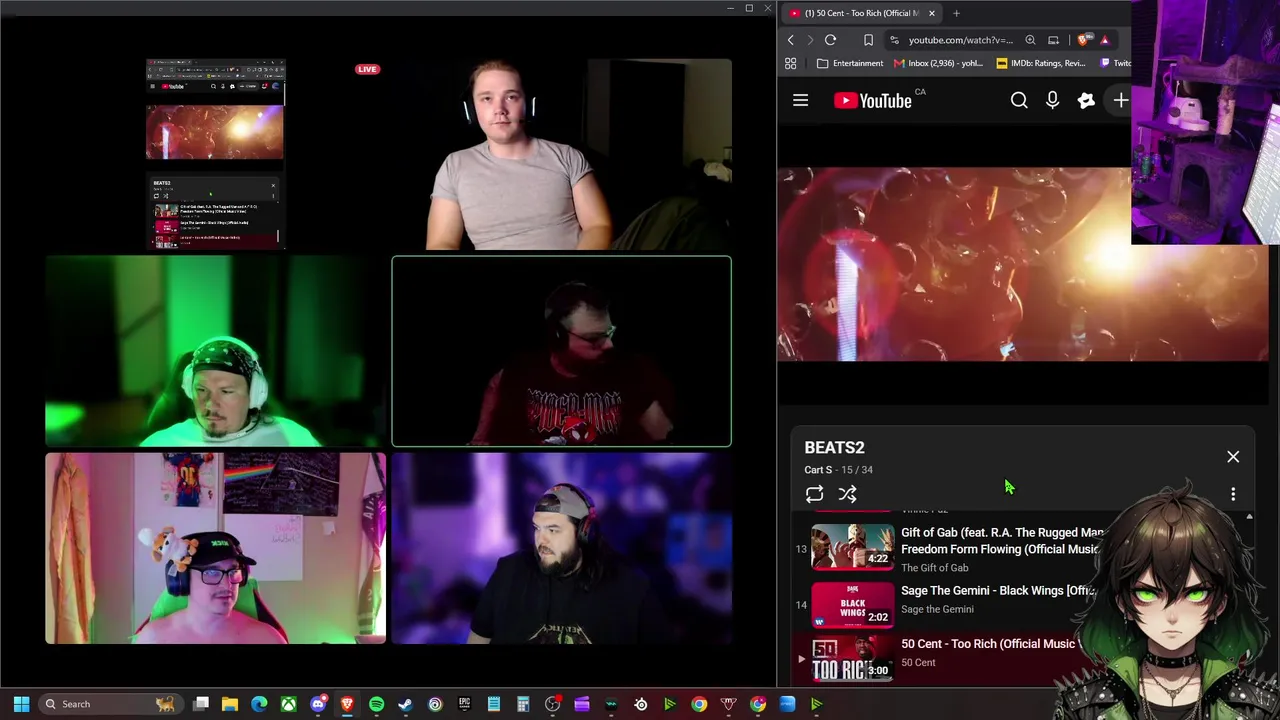Click the YouTube Create plus button
The image size is (1280, 720).
1121,100
